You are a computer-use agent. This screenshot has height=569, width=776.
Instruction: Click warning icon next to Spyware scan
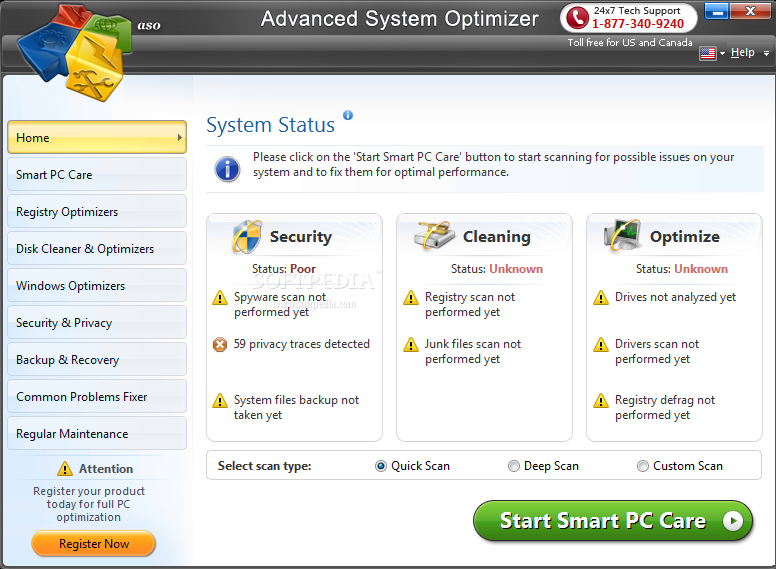pos(220,298)
